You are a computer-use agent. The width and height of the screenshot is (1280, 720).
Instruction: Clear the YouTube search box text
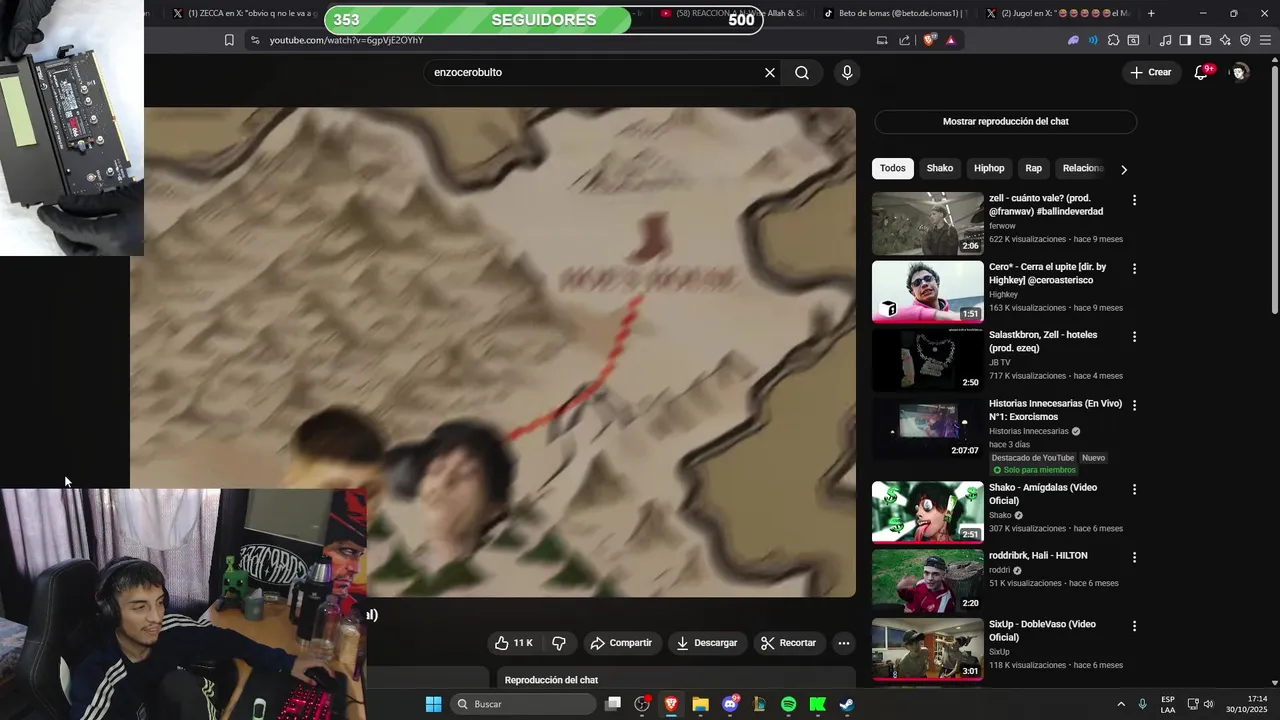point(770,72)
